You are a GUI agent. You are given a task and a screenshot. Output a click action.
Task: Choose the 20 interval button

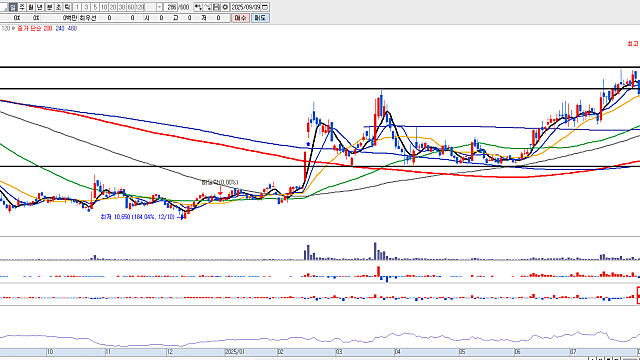coord(113,7)
